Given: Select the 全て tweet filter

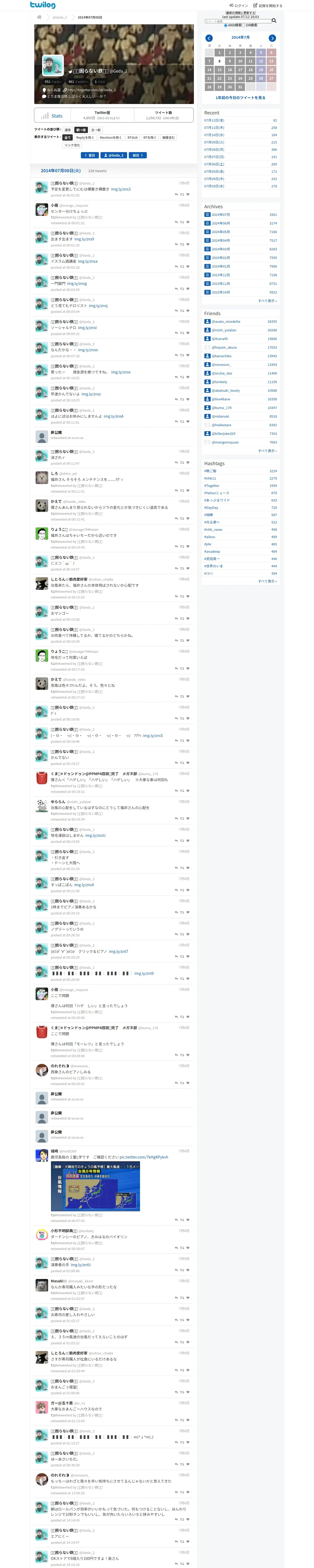Looking at the screenshot, I should (68, 137).
